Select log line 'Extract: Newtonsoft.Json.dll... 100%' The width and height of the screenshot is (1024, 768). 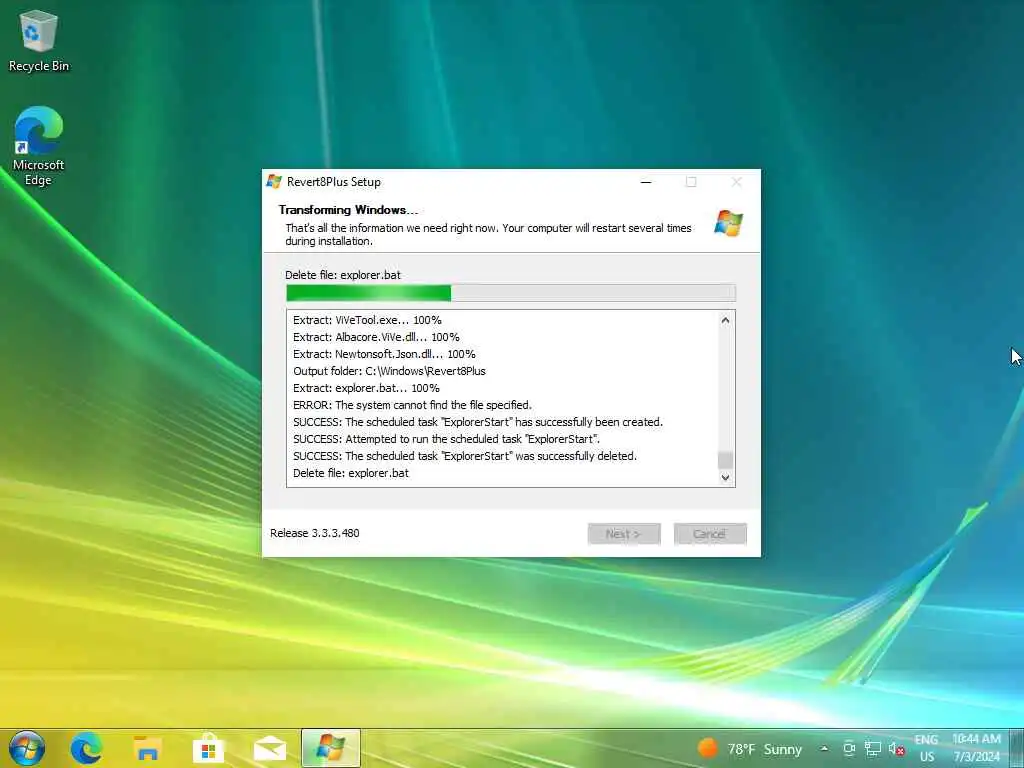(384, 354)
